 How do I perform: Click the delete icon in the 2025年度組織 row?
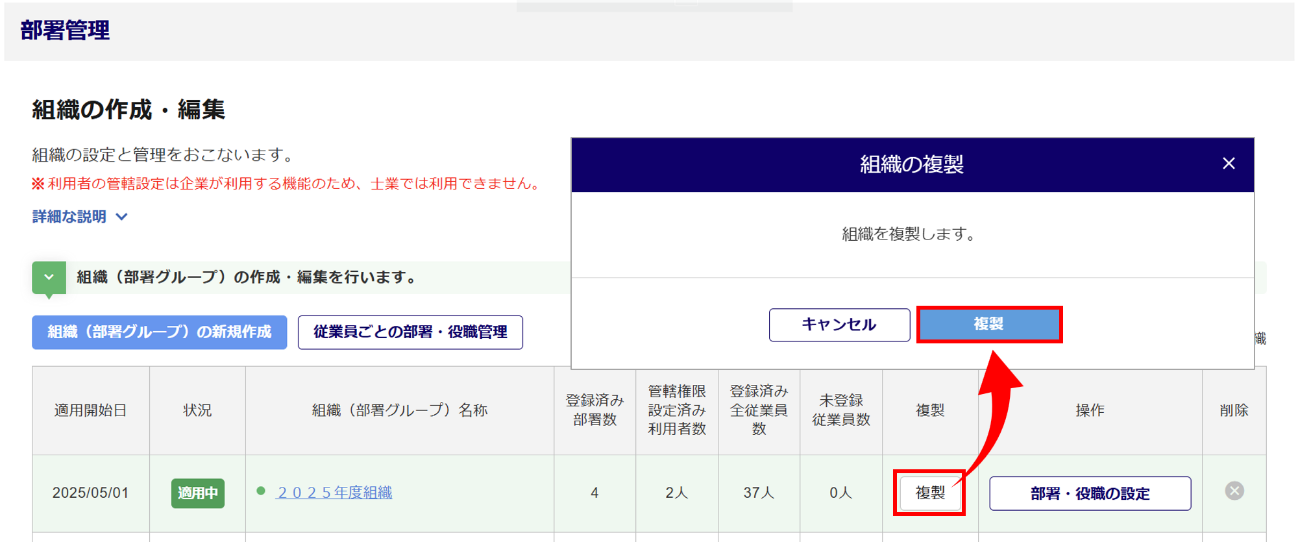pos(1234,491)
